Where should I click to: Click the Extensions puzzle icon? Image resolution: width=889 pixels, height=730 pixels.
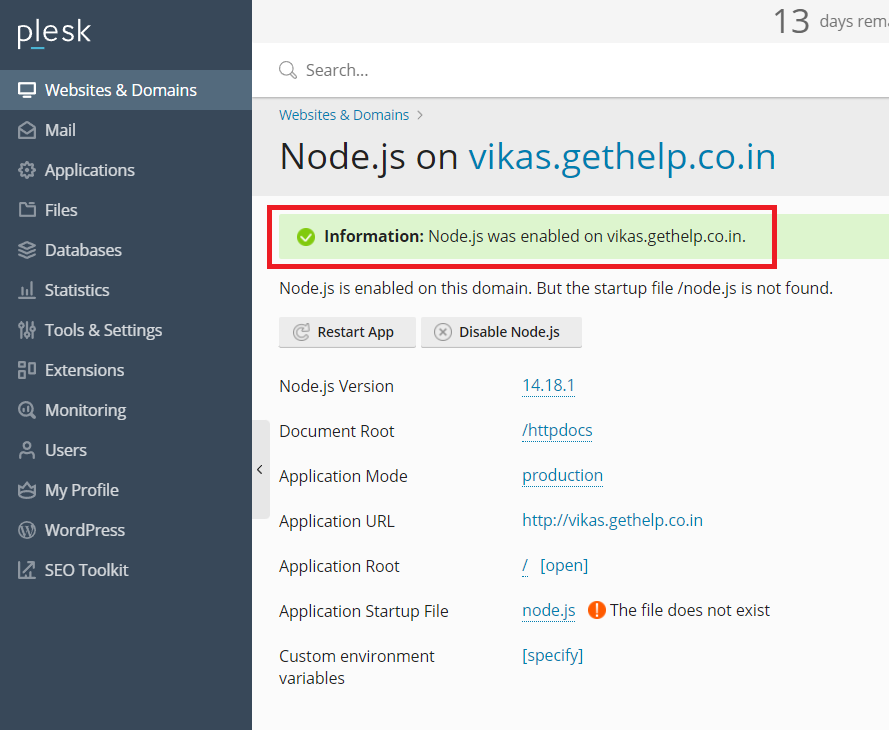(x=27, y=370)
